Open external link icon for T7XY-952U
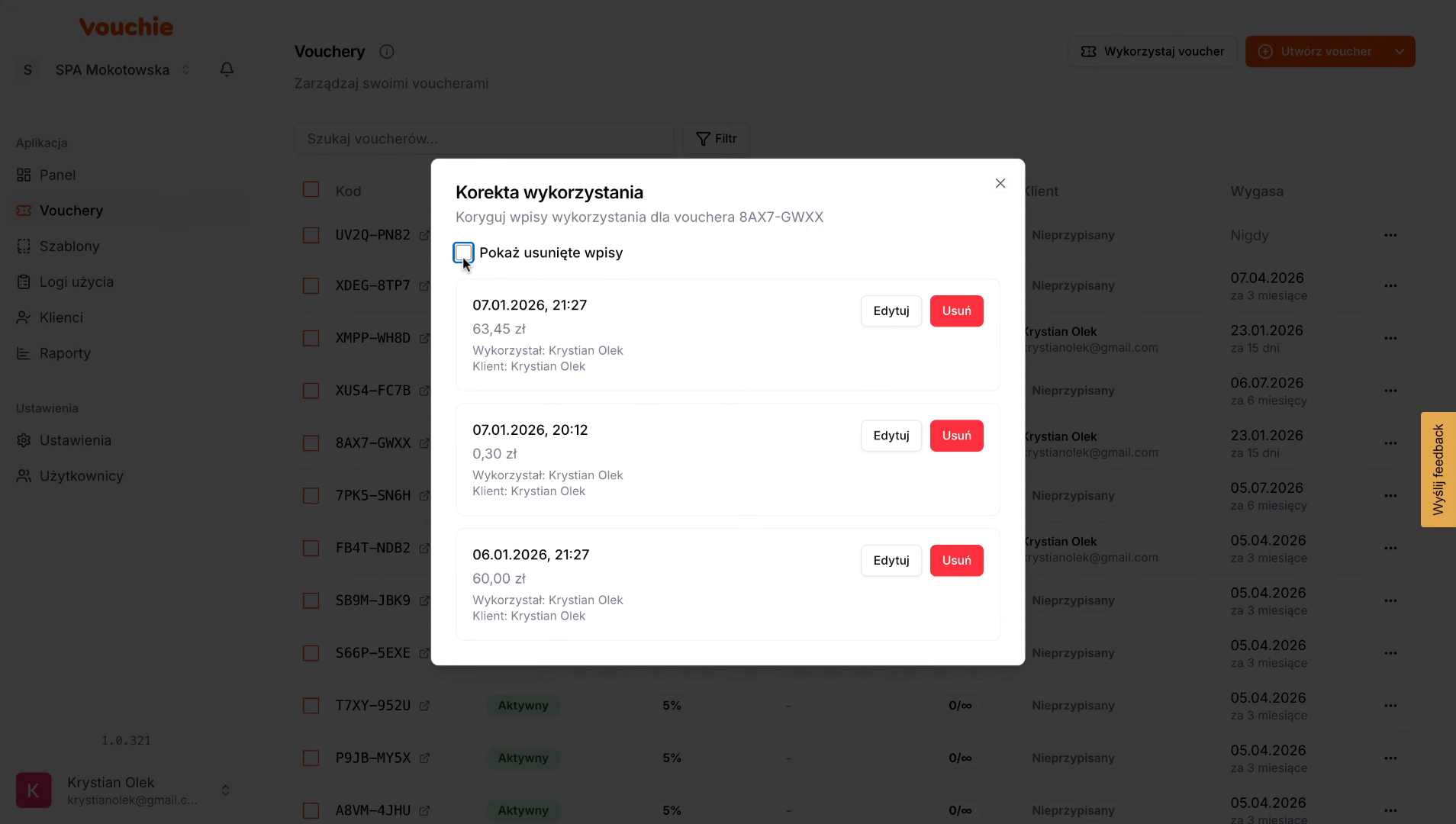The image size is (1456, 824). [x=424, y=706]
